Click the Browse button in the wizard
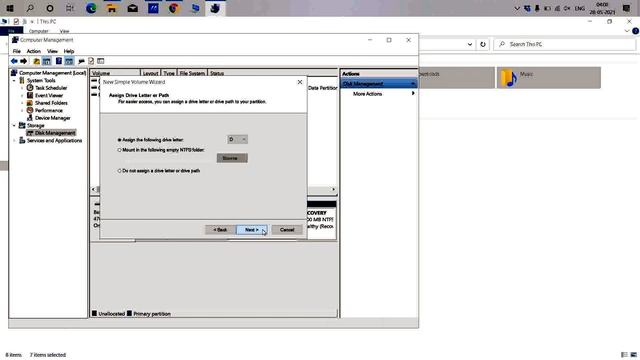The image size is (640, 360). click(x=232, y=158)
